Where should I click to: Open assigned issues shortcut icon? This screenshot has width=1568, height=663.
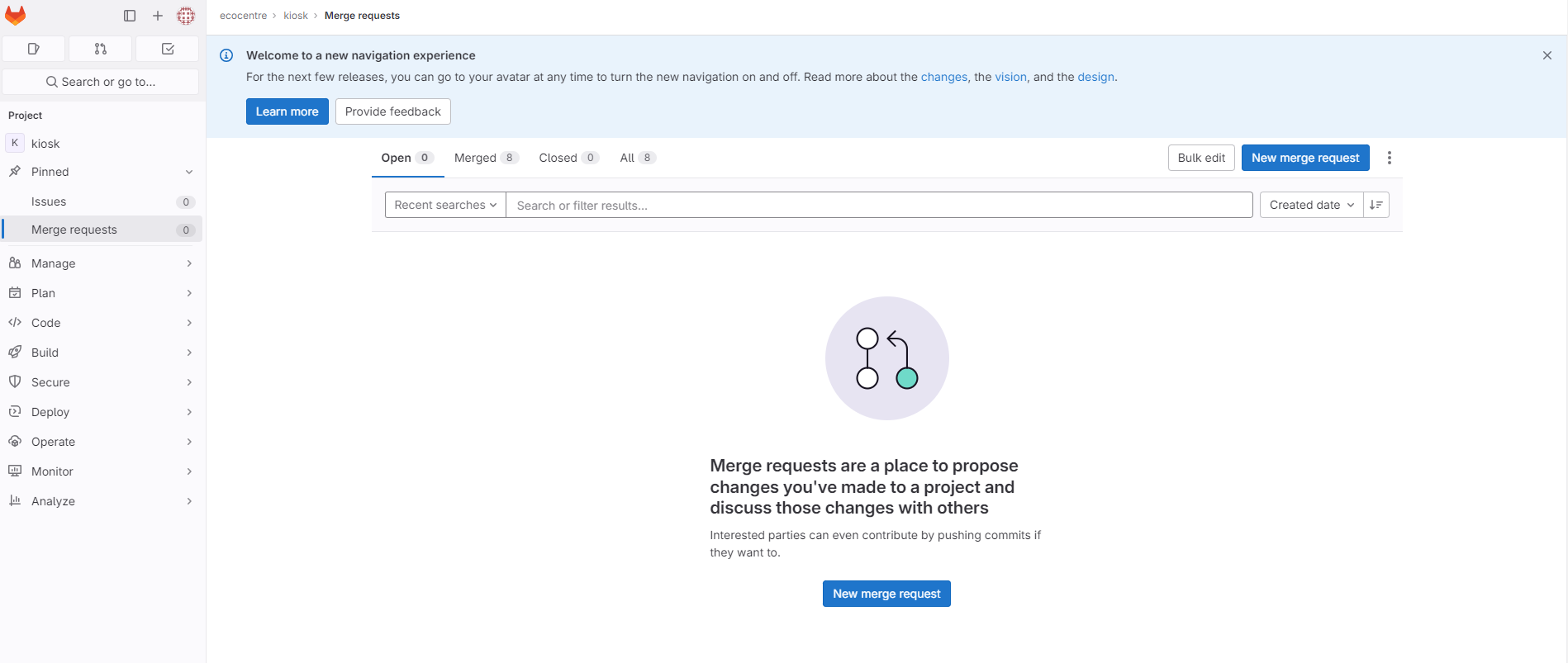[34, 49]
